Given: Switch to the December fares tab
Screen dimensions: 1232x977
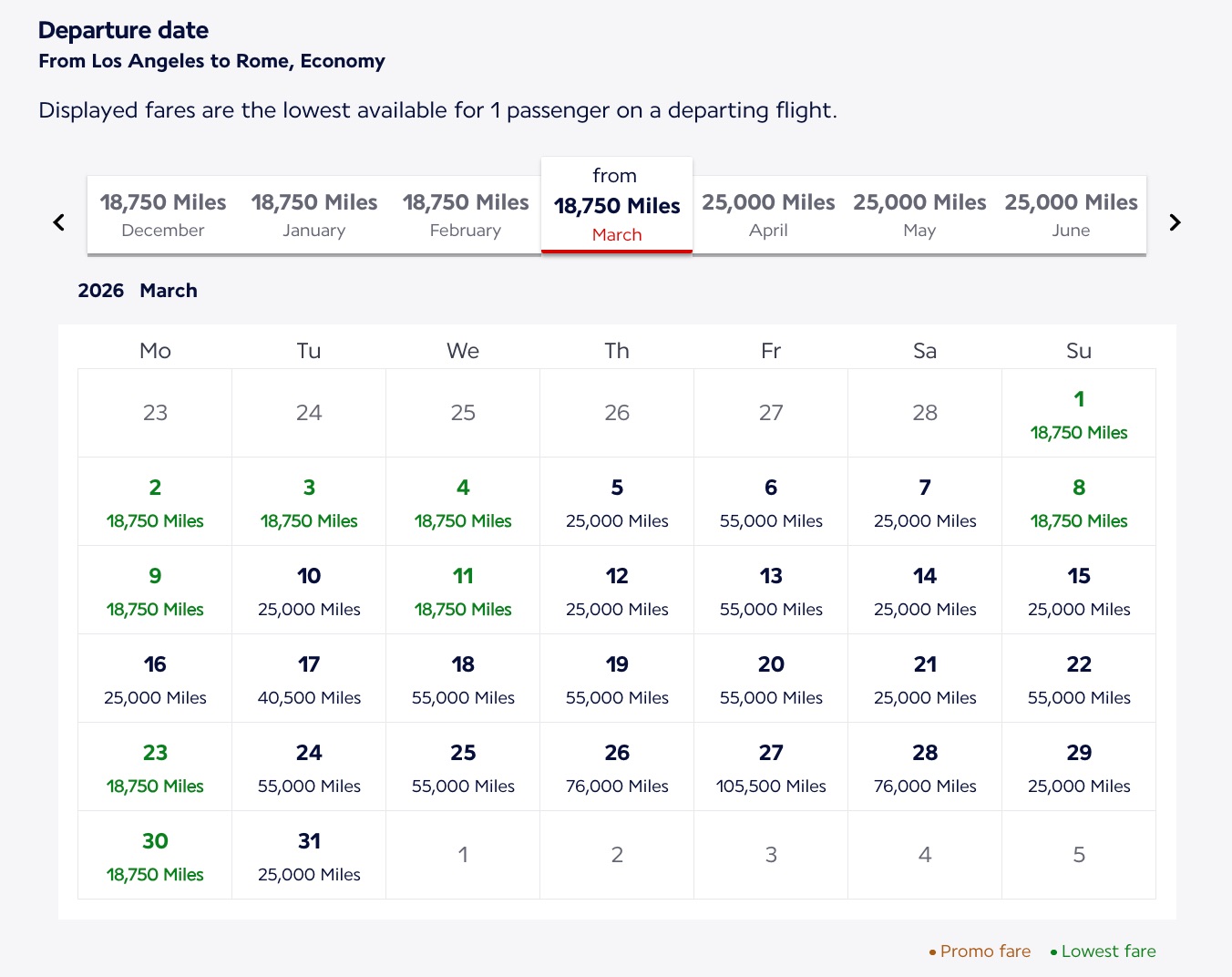Looking at the screenshot, I should [163, 215].
